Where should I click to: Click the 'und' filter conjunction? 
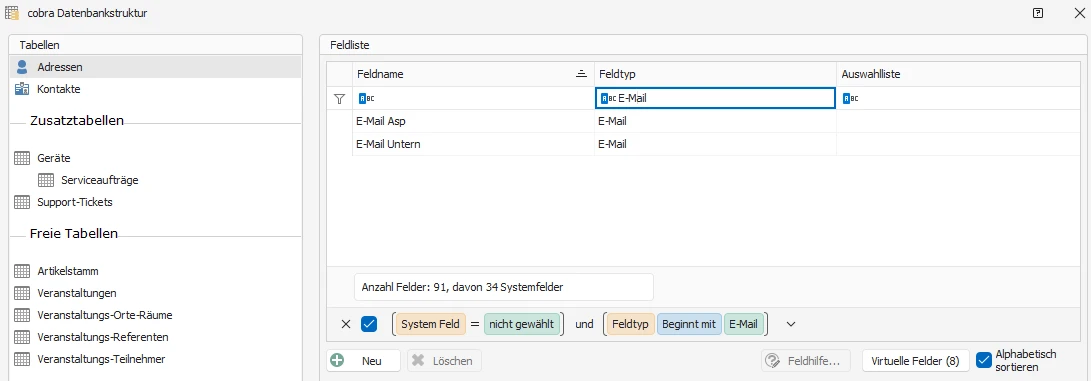tap(584, 324)
